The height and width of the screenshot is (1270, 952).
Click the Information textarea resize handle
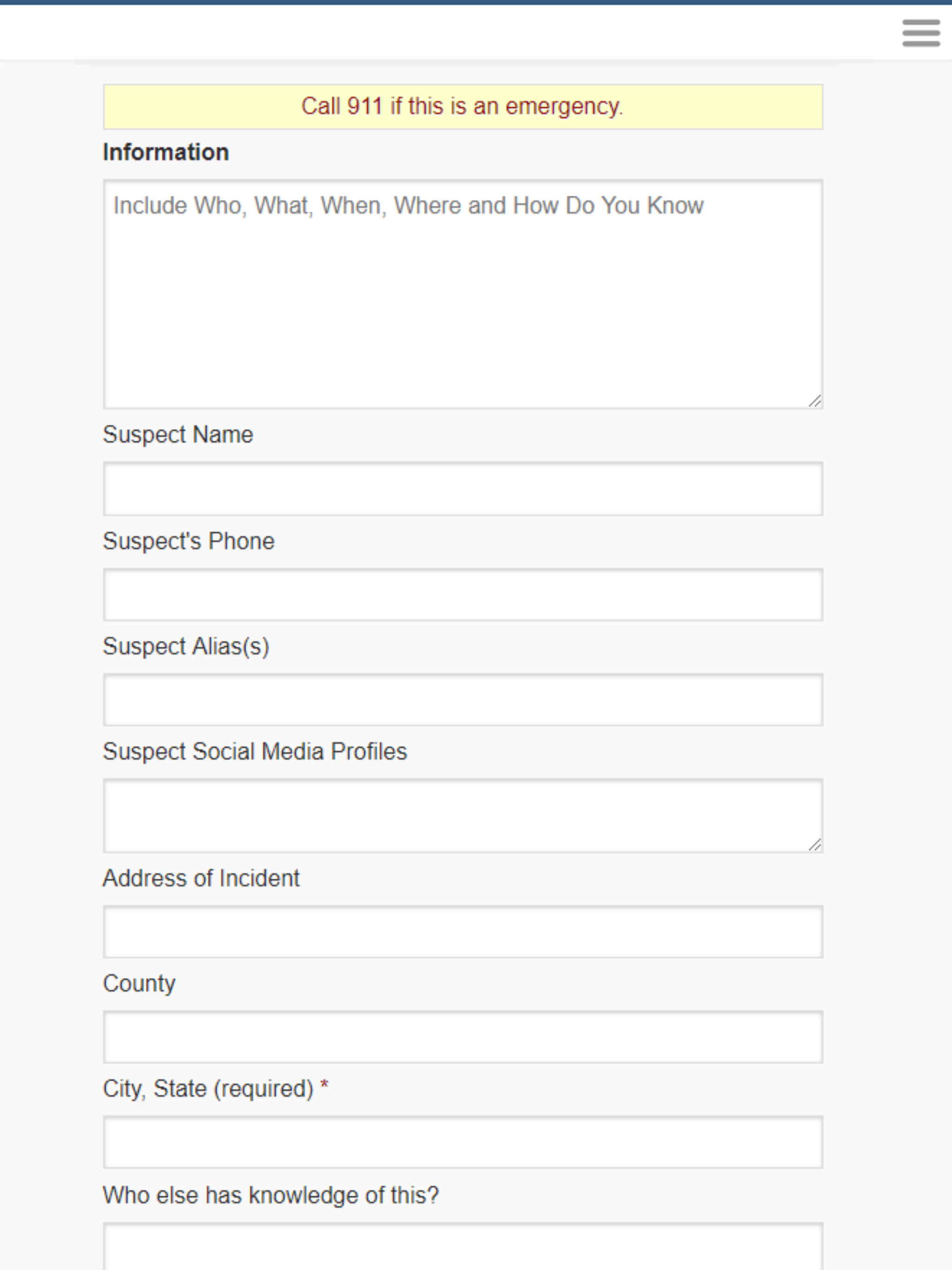(815, 403)
